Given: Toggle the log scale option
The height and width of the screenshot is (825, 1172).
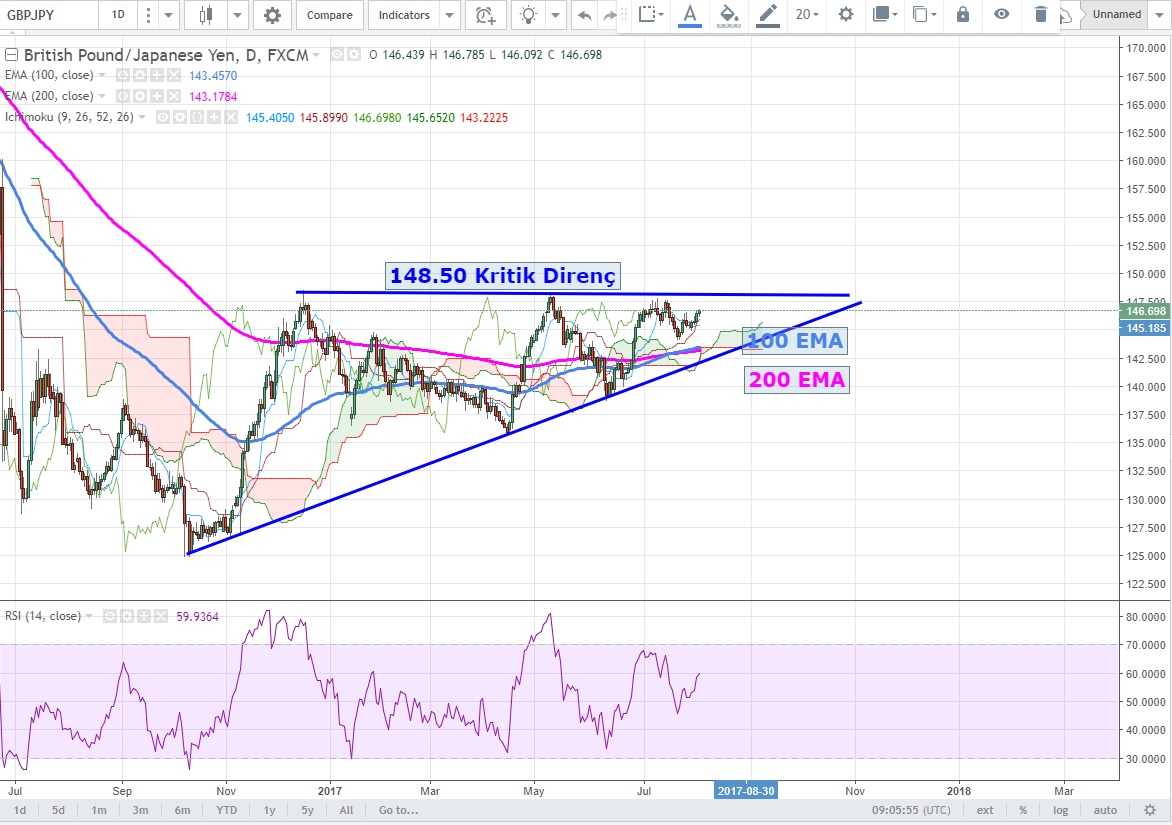Looking at the screenshot, I should pos(1060,810).
